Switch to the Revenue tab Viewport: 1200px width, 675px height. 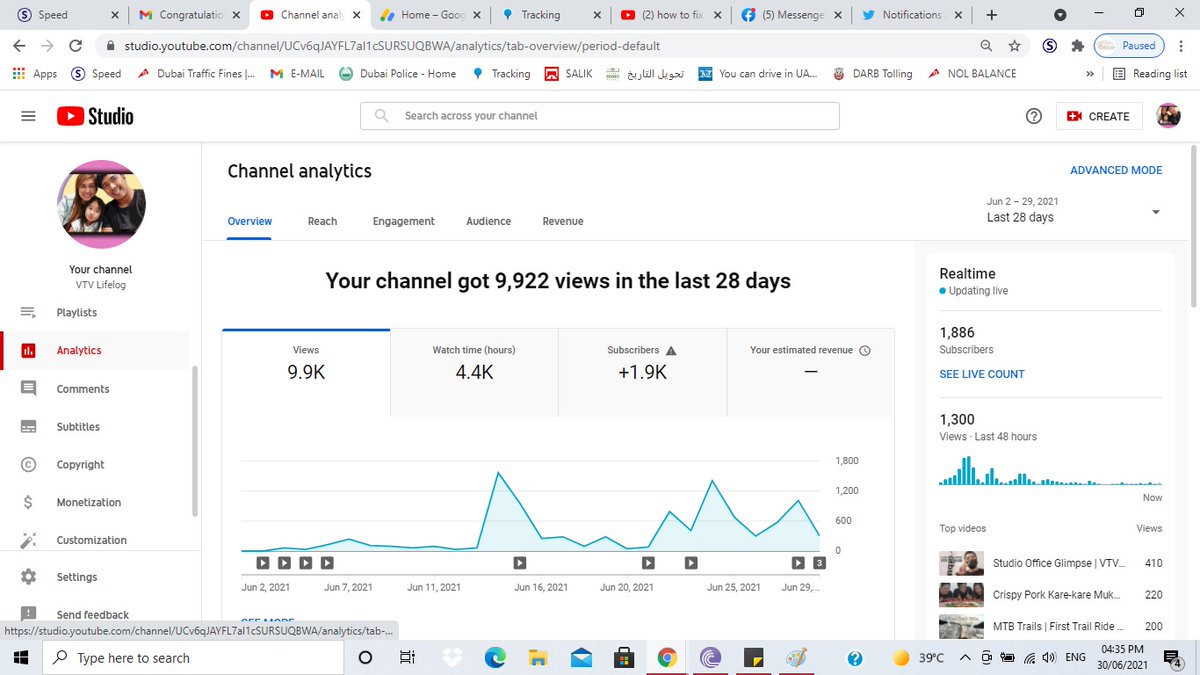pyautogui.click(x=563, y=221)
